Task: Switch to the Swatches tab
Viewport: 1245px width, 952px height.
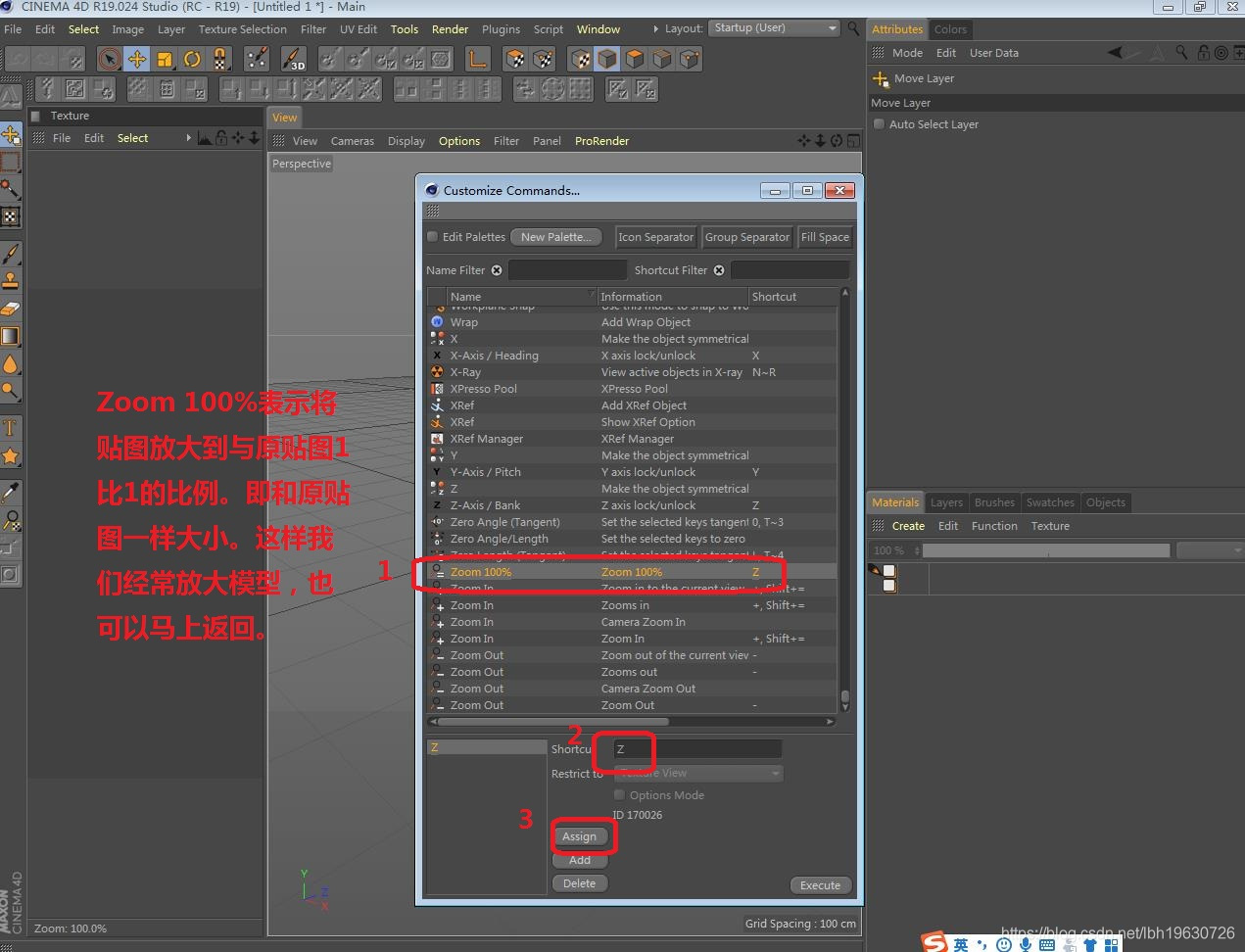Action: [x=1050, y=502]
